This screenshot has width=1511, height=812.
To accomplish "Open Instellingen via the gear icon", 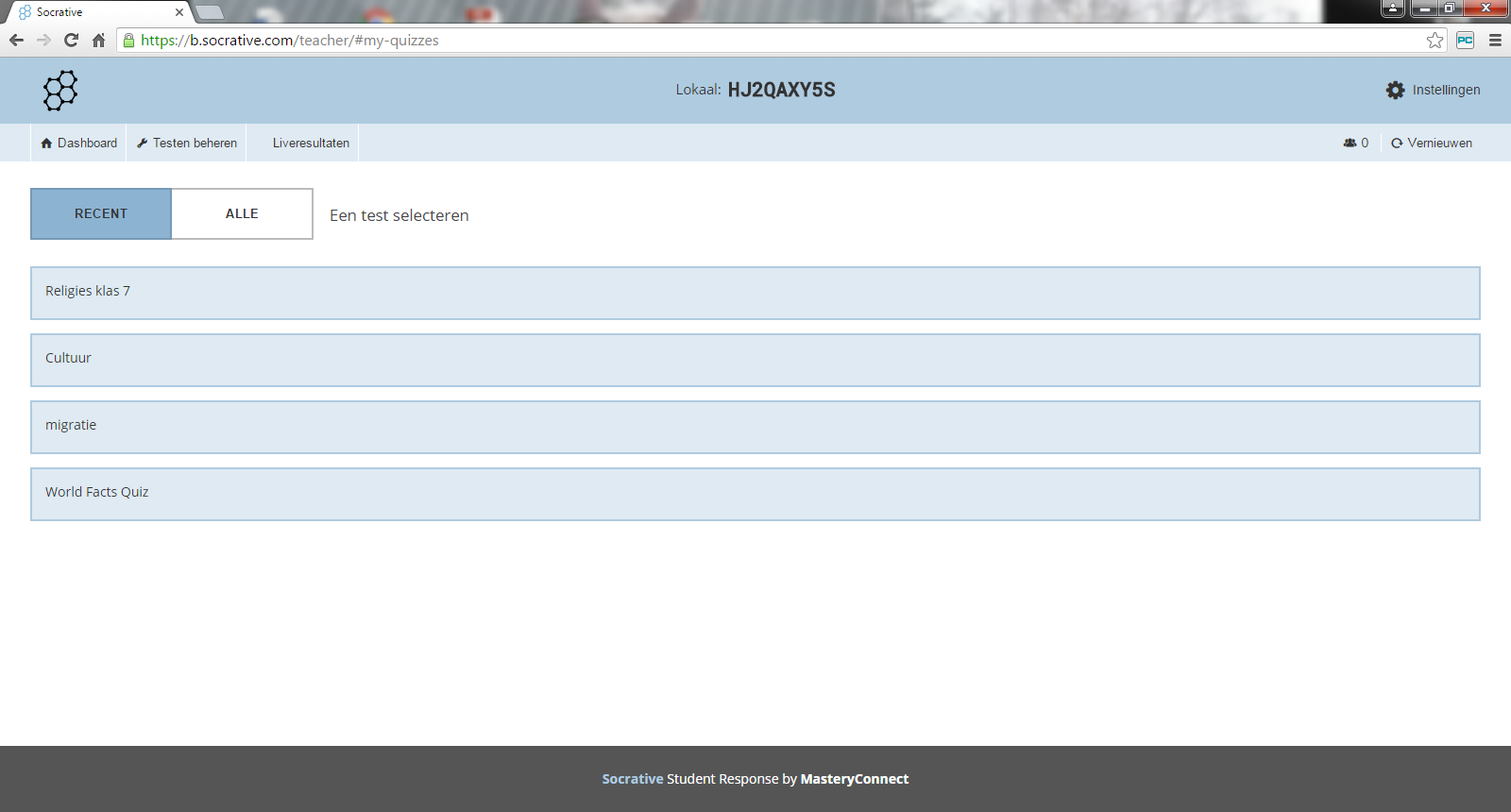I will [1395, 90].
